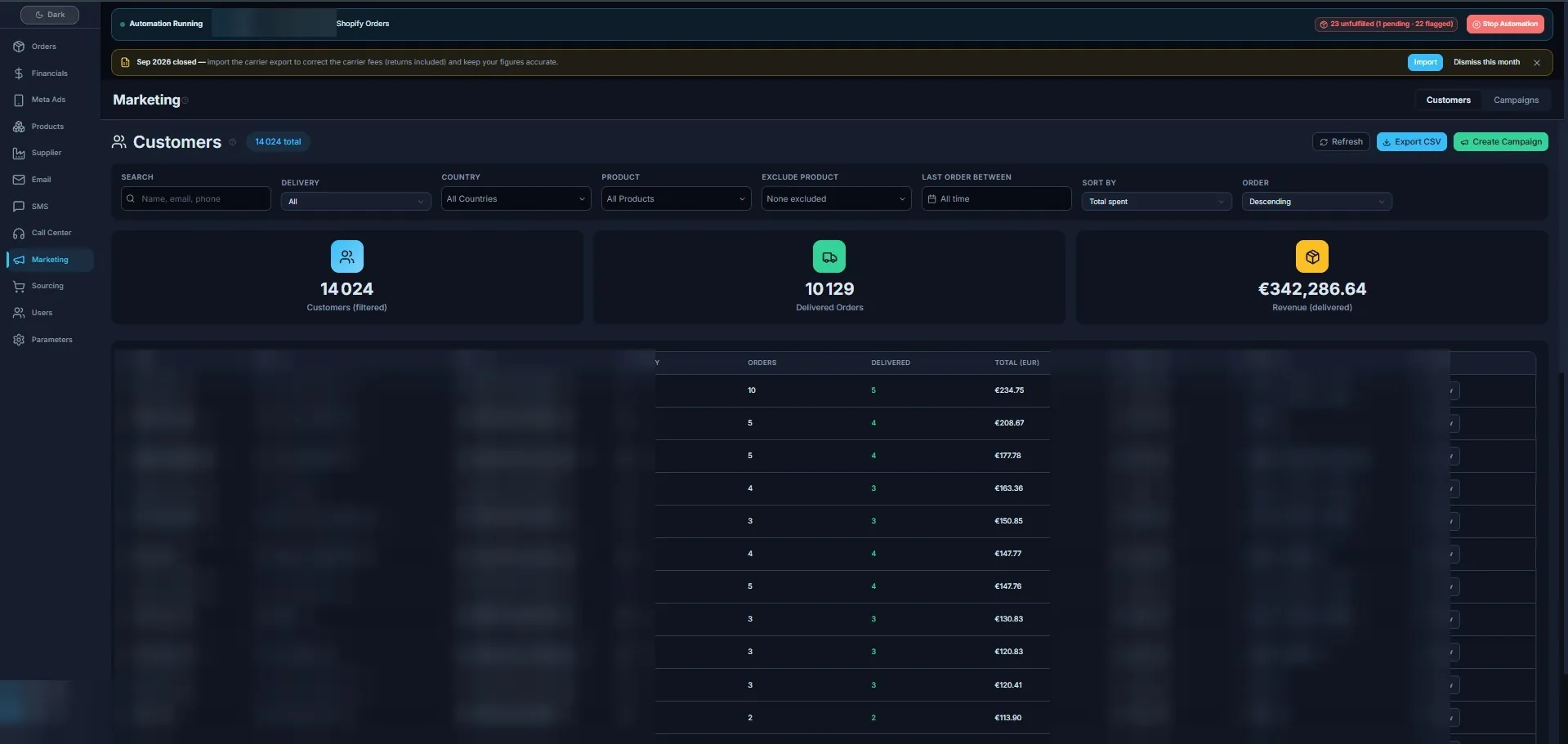Dismiss this month's reminder
Screen dimensions: 1568x744
pos(1486,62)
